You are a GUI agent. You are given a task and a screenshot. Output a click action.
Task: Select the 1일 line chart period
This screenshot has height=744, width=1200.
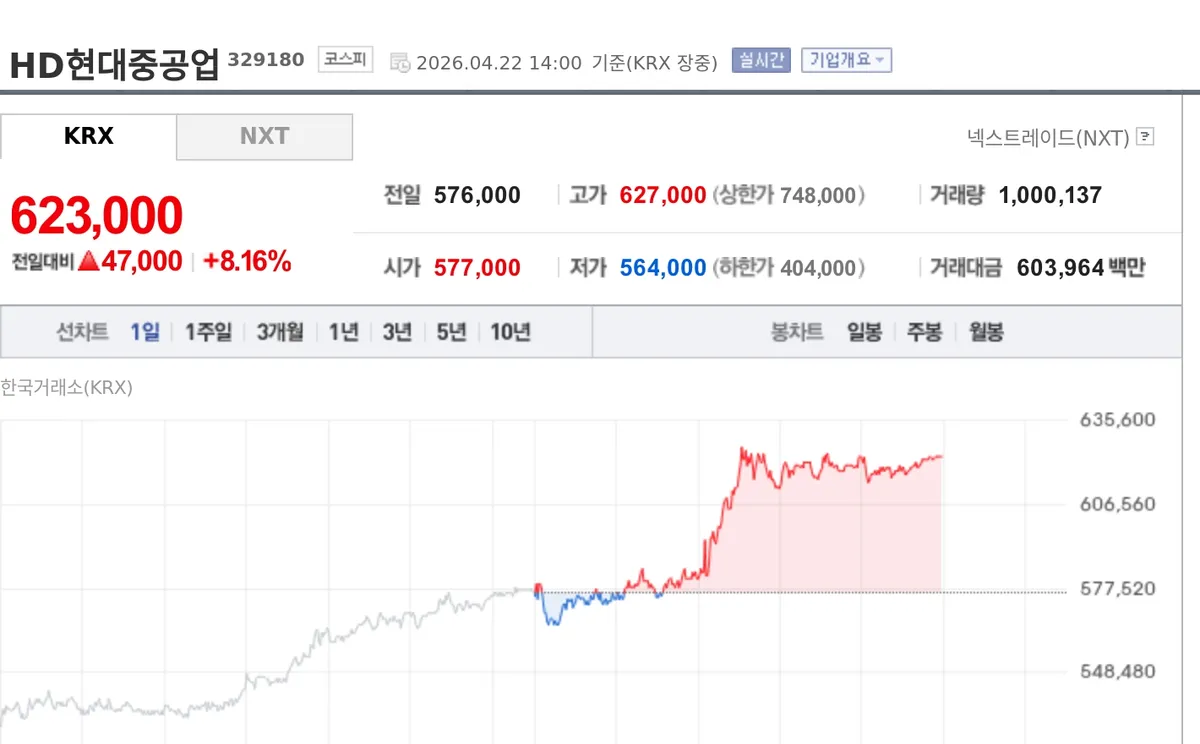(x=145, y=333)
